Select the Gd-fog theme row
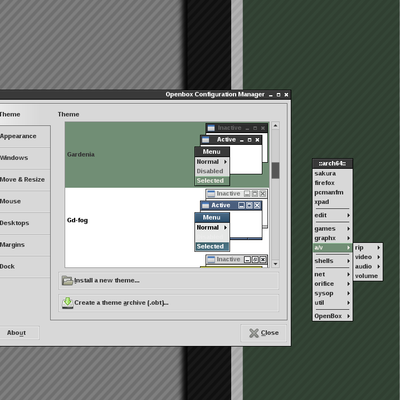Screen dimensions: 400x400 pos(167,220)
